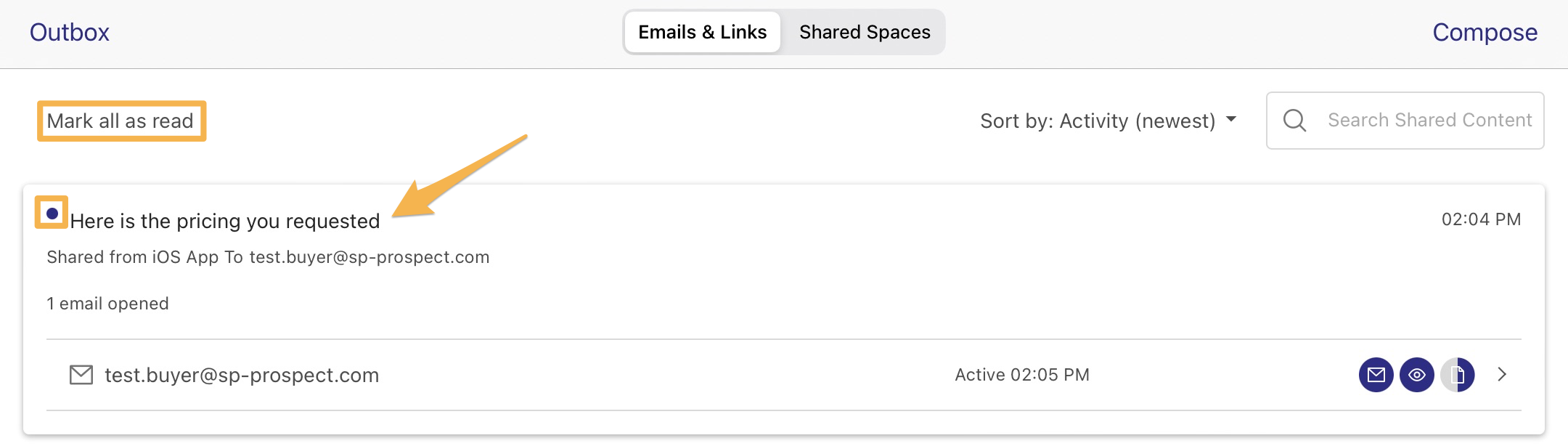This screenshot has width=1568, height=446.
Task: Click the Sort by dropdown arrow
Action: (1231, 119)
